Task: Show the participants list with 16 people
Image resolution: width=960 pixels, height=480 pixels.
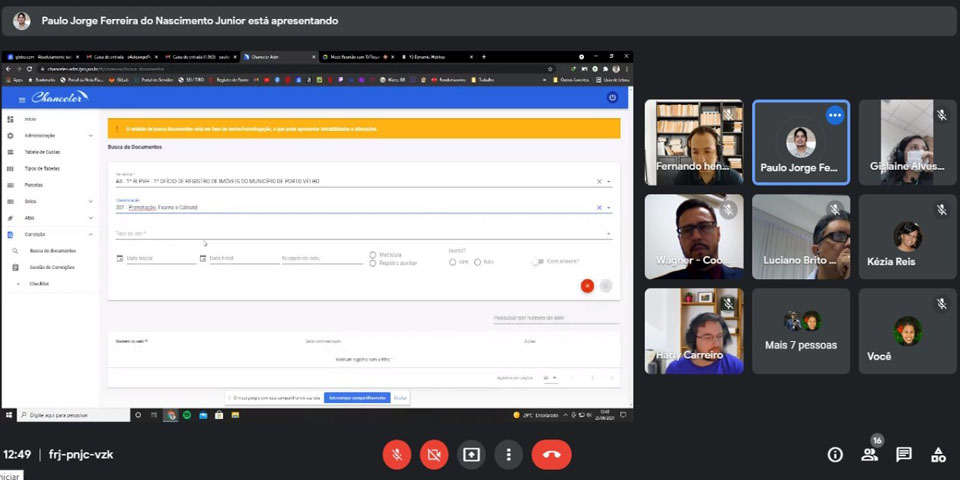Action: 869,454
